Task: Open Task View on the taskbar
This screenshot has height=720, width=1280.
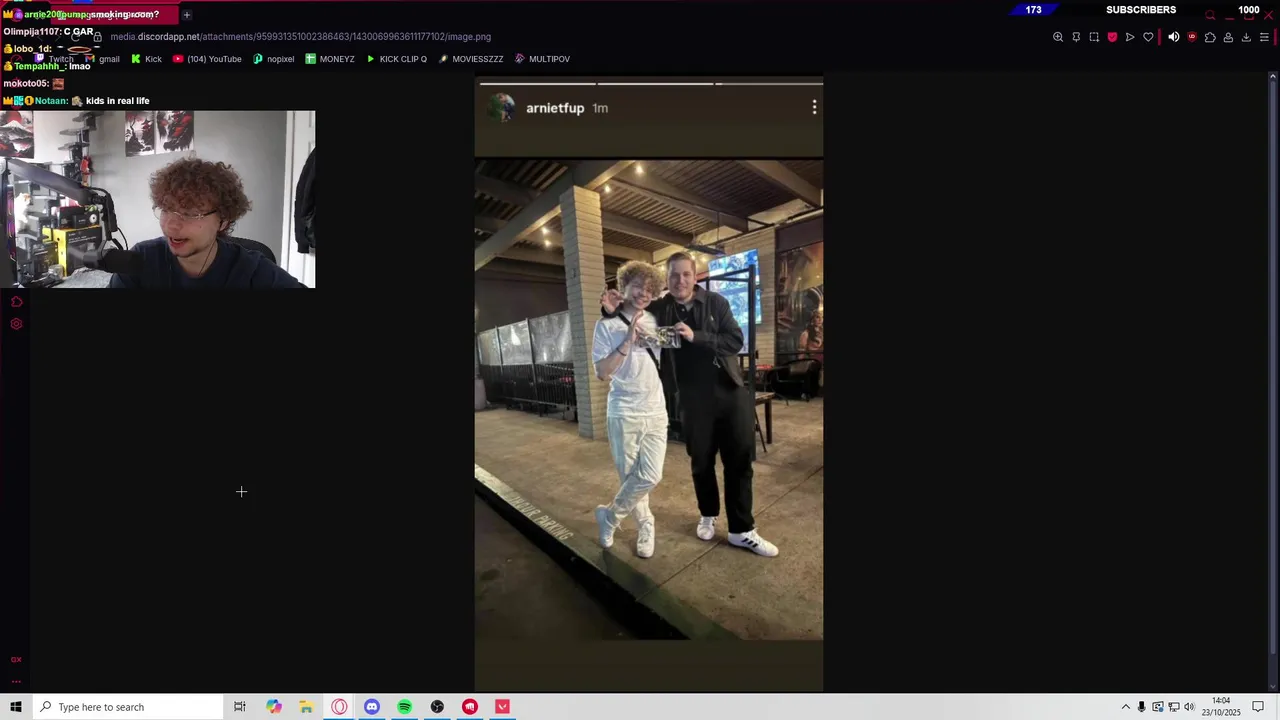Action: coord(240,707)
